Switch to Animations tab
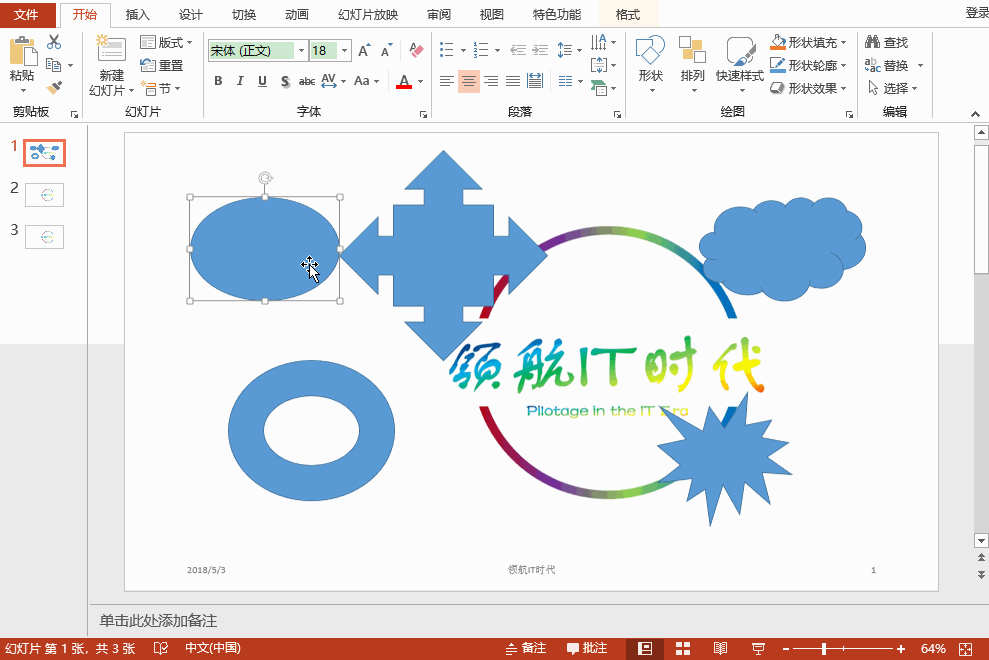 coord(296,15)
